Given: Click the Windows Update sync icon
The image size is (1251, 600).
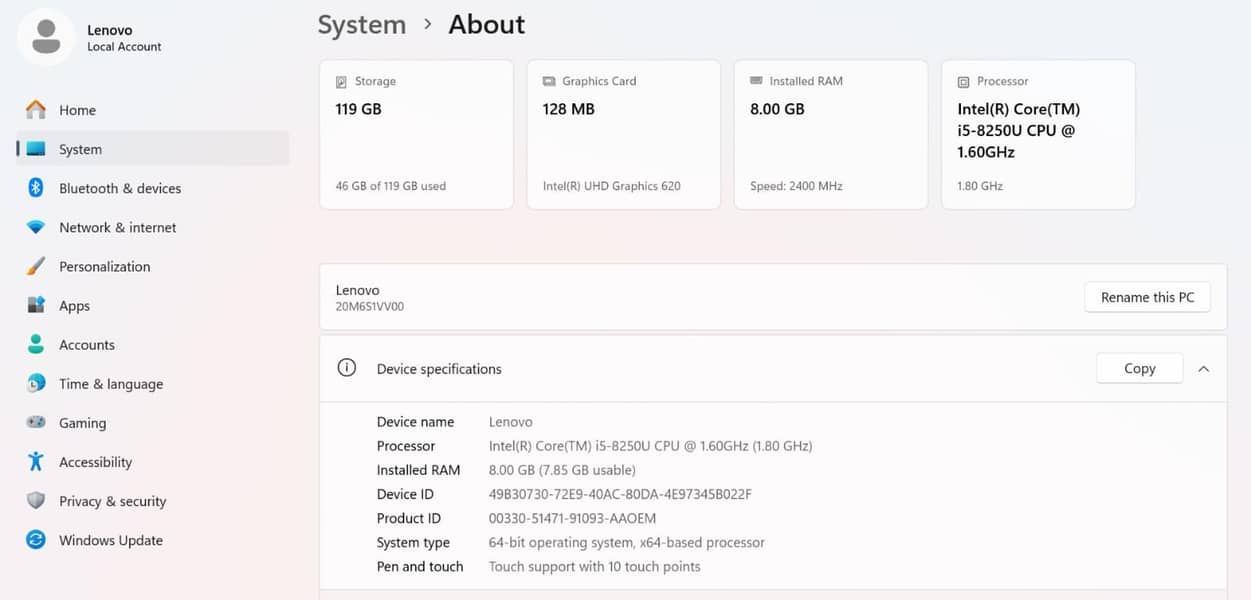Looking at the screenshot, I should 36,540.
